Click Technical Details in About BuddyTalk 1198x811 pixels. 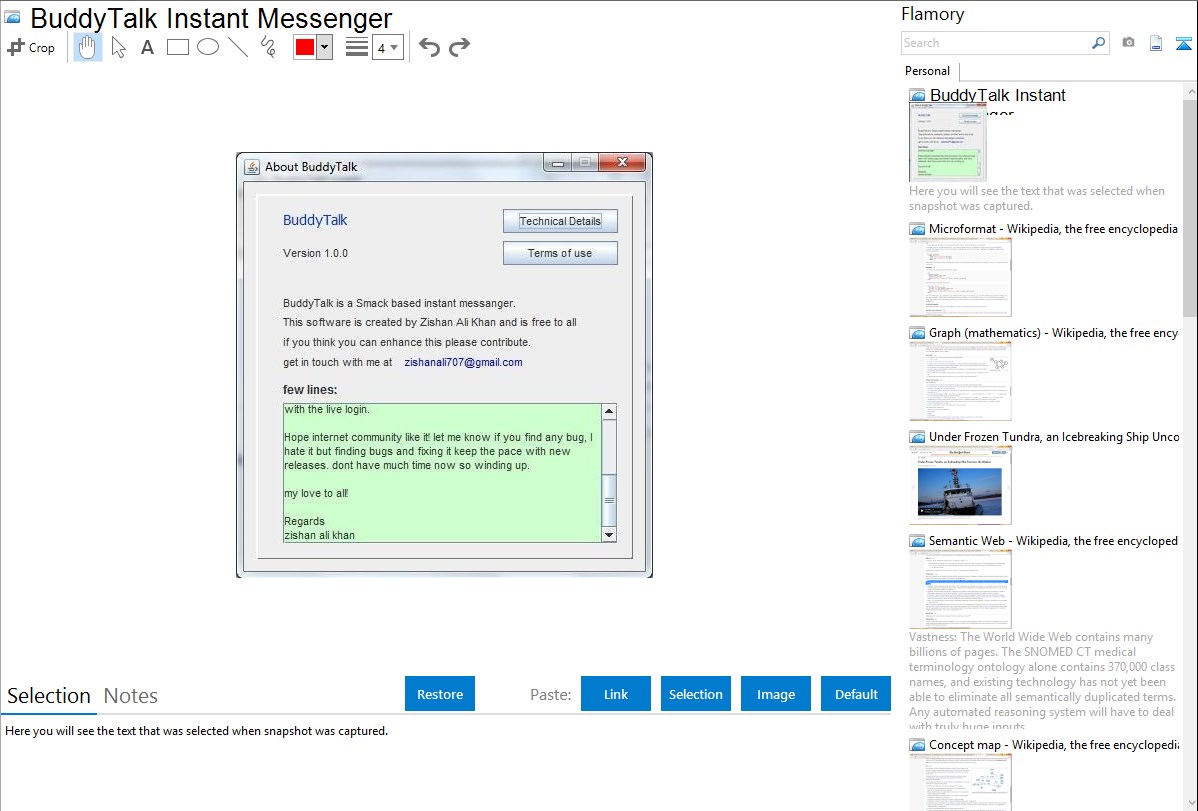560,221
